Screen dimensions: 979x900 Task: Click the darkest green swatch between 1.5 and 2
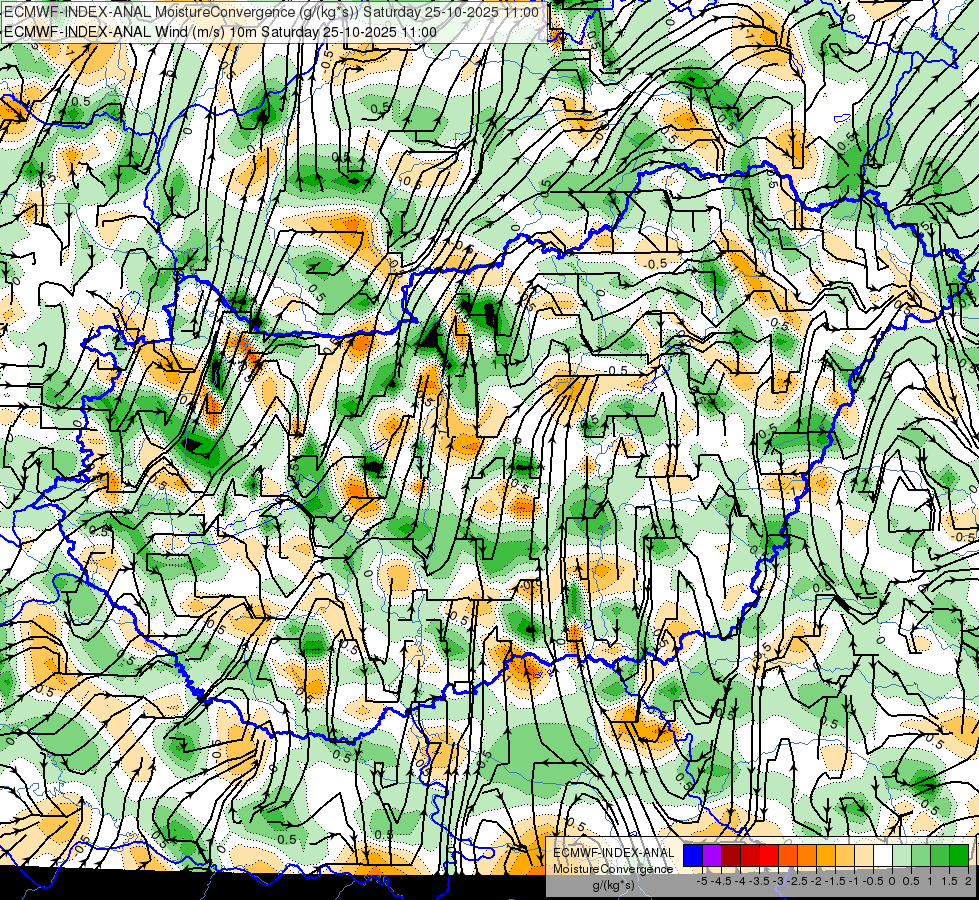coord(959,856)
